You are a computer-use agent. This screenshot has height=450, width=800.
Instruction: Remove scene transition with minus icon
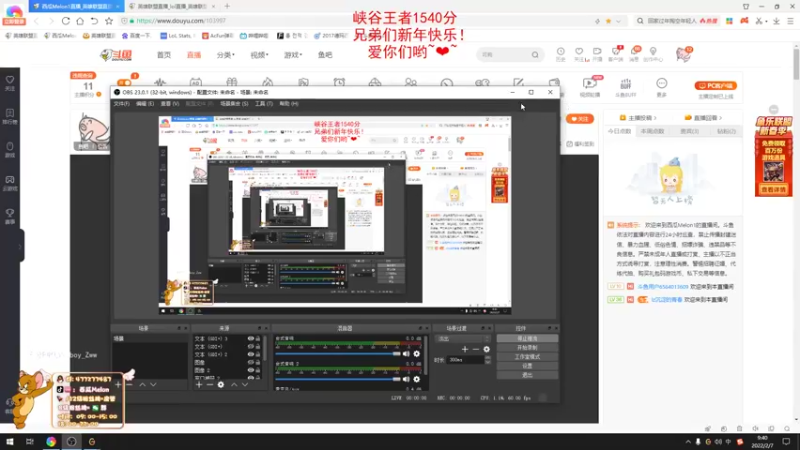[476, 349]
